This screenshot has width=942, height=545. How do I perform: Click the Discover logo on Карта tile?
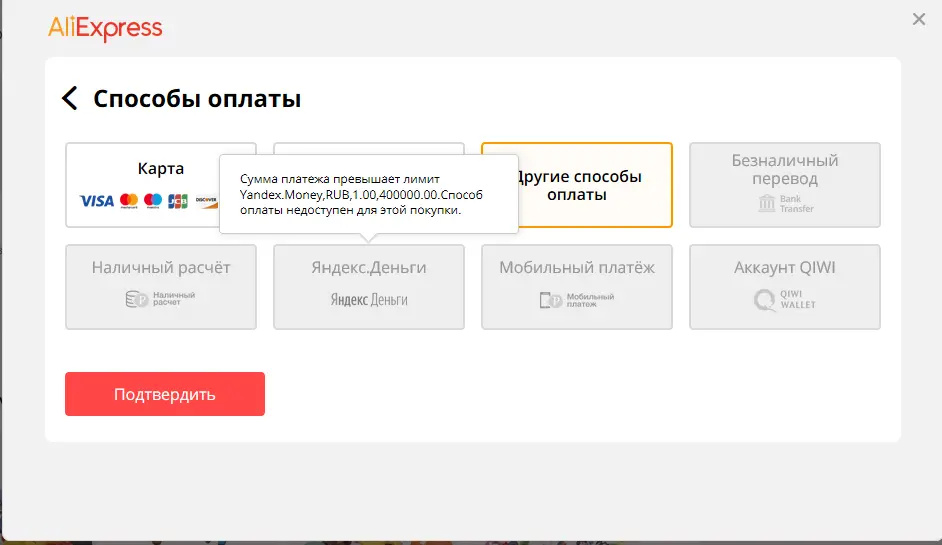click(x=206, y=201)
